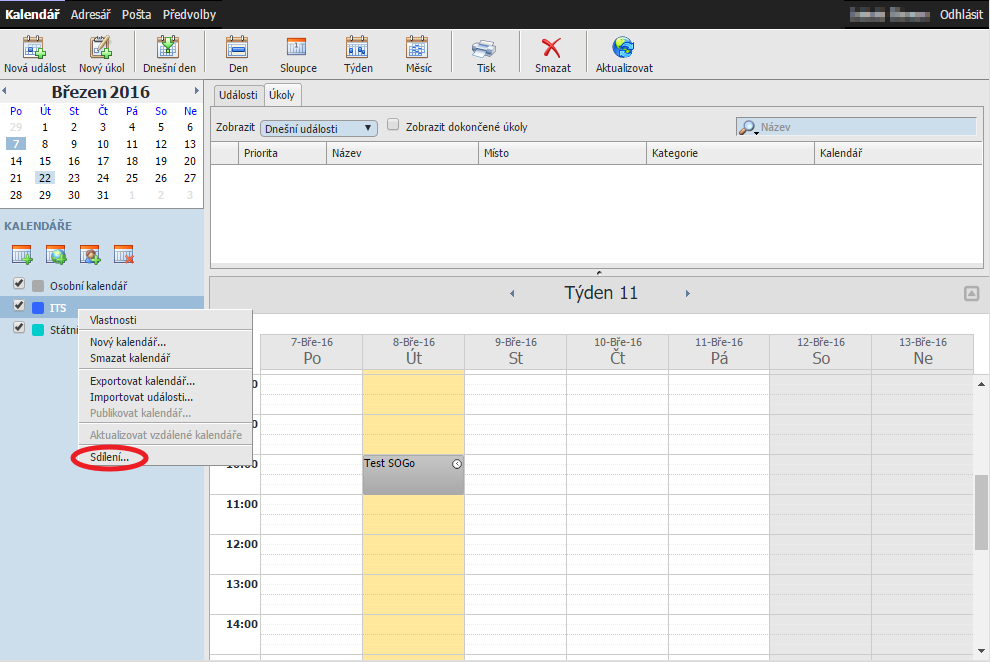This screenshot has width=990, height=662.
Task: Choose Smazat kalendář in context menu
Action: pos(165,358)
